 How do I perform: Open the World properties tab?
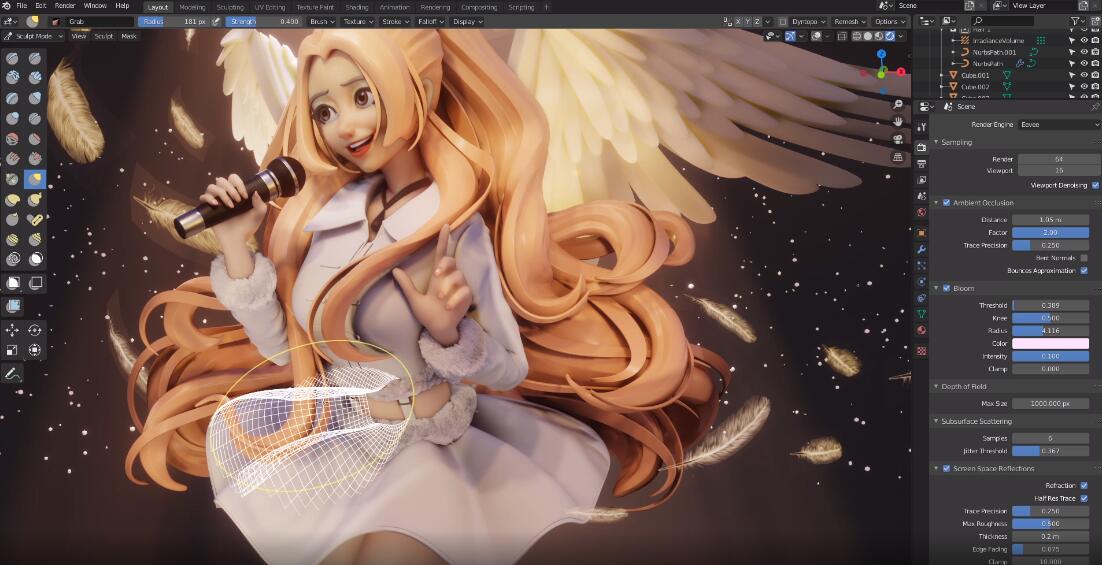coord(921,213)
